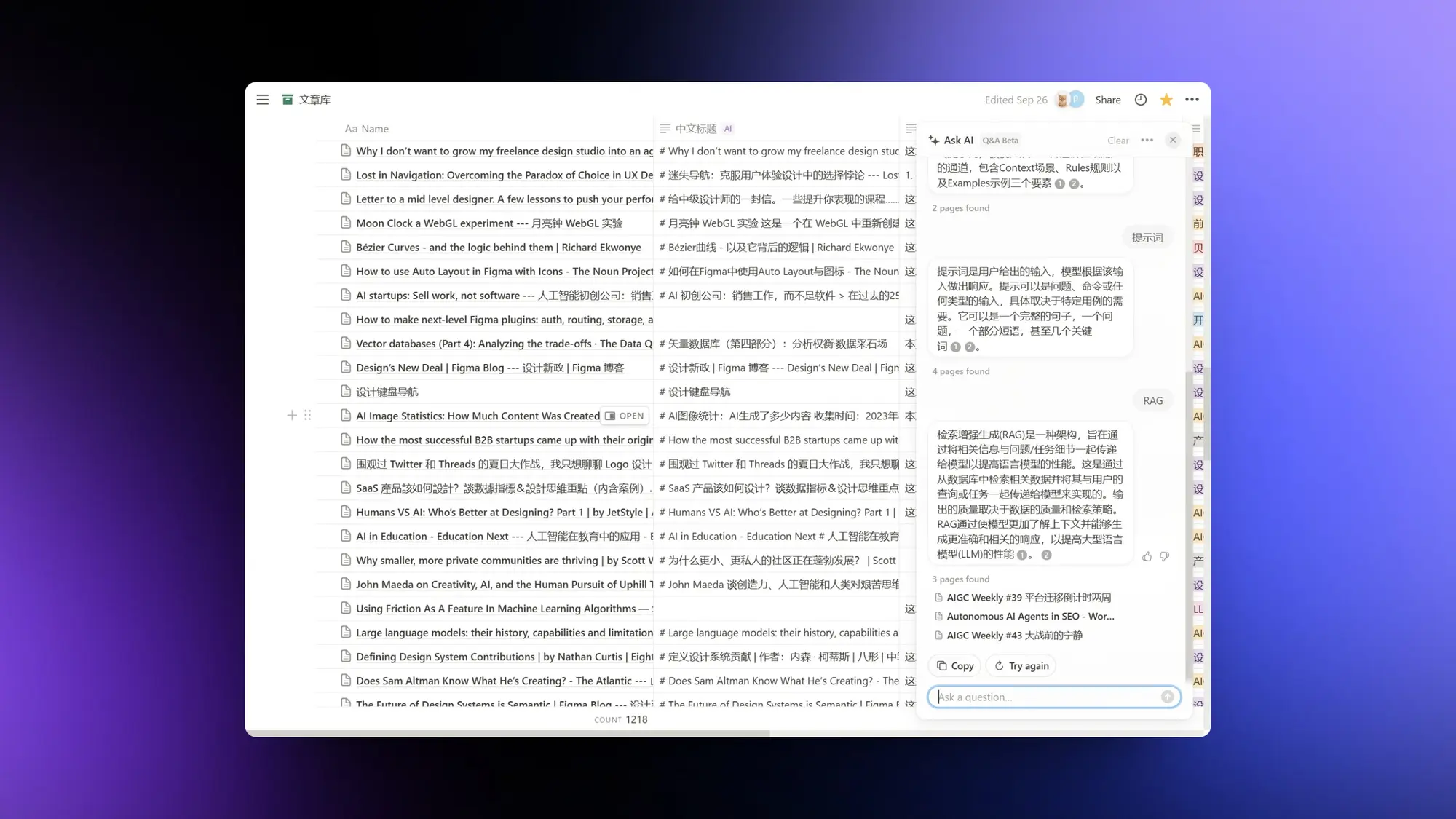
Task: Click page icon of Bézier Curves row
Action: coord(346,247)
